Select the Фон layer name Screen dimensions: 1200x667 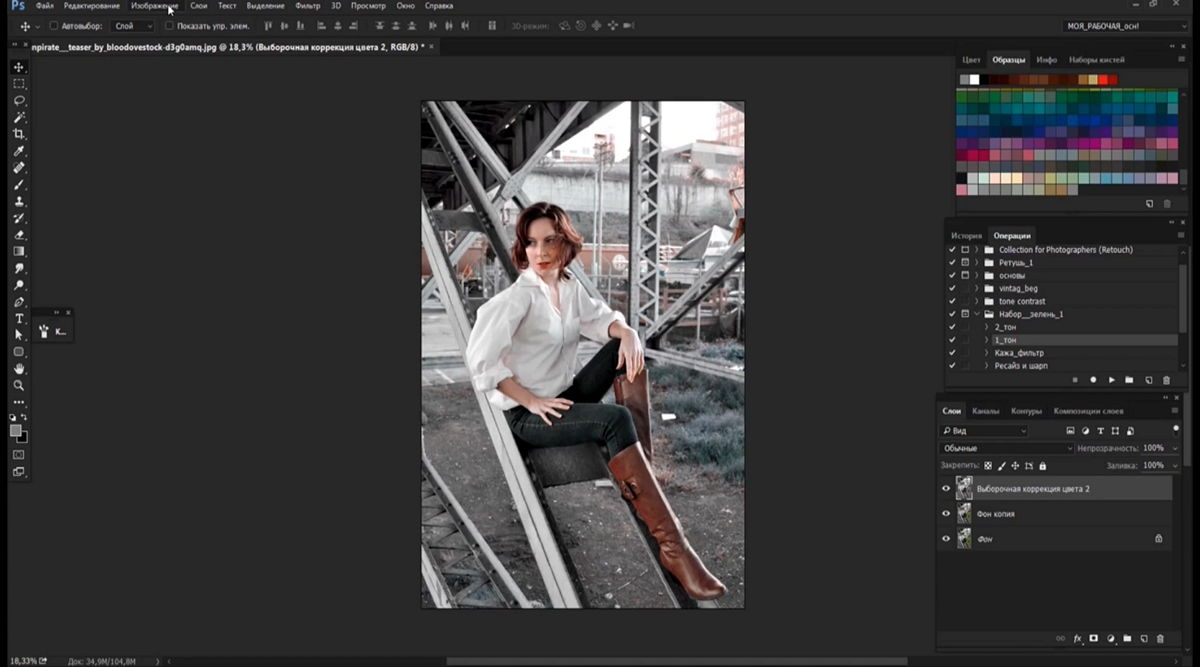tap(985, 539)
